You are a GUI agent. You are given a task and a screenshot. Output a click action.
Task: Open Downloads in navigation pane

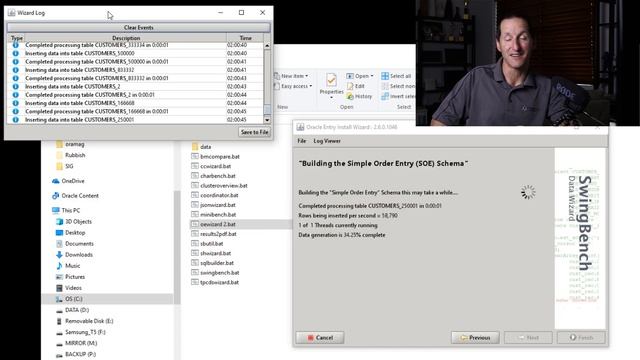click(74, 254)
